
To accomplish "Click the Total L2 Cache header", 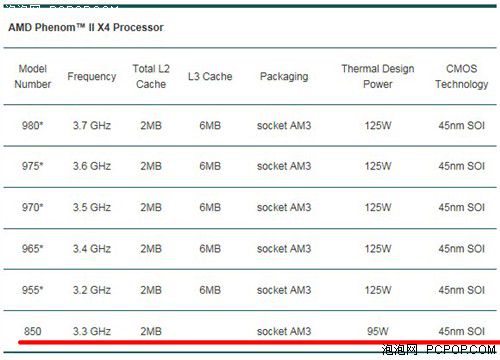I will 151,76.
